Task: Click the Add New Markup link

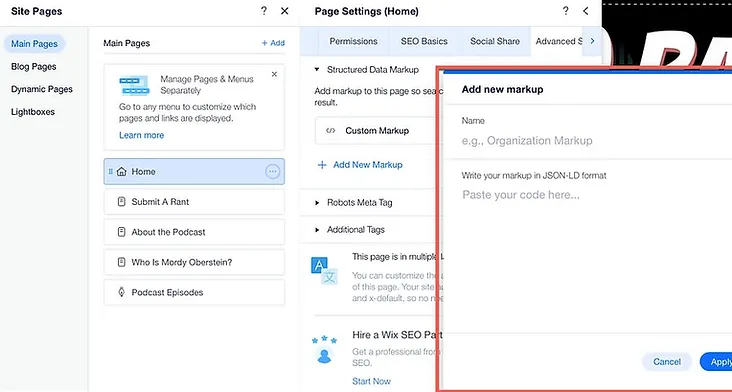Action: click(368, 165)
